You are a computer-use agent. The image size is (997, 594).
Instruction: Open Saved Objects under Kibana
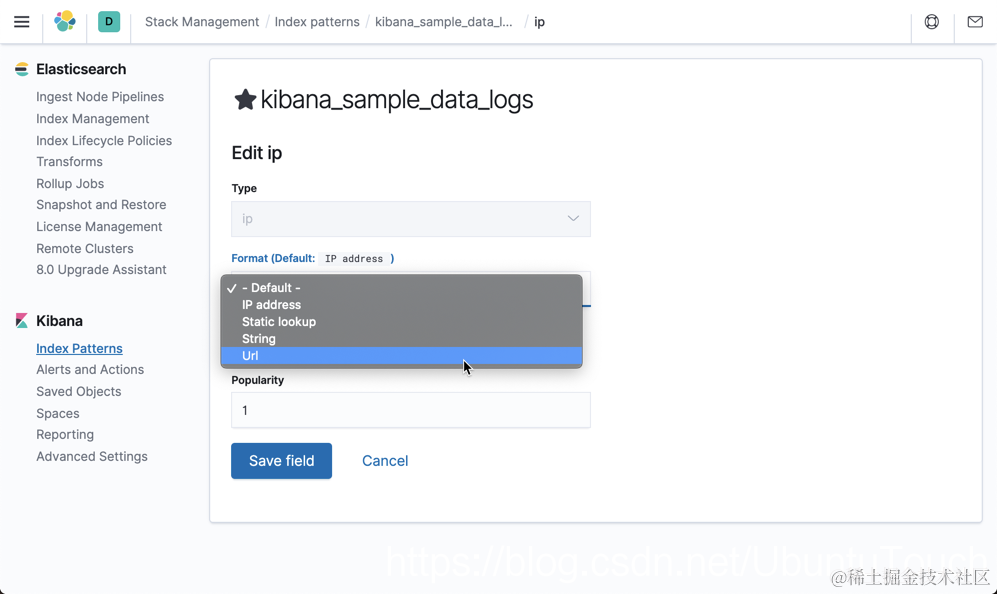[78, 392]
